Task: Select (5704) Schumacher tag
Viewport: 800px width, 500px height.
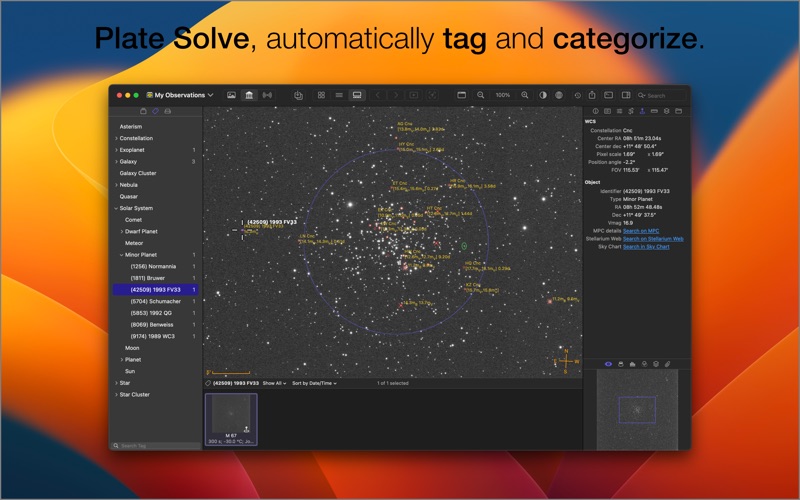Action: pyautogui.click(x=156, y=302)
